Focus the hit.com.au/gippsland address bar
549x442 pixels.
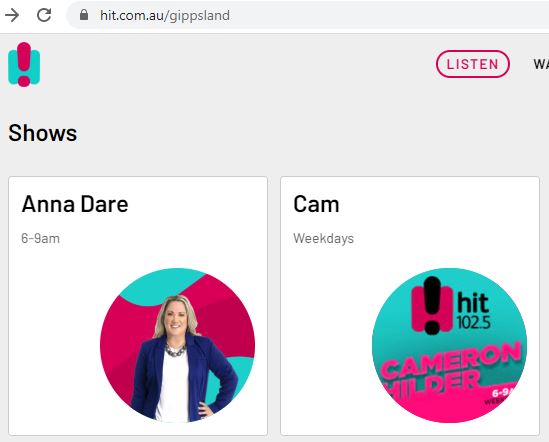click(x=308, y=15)
